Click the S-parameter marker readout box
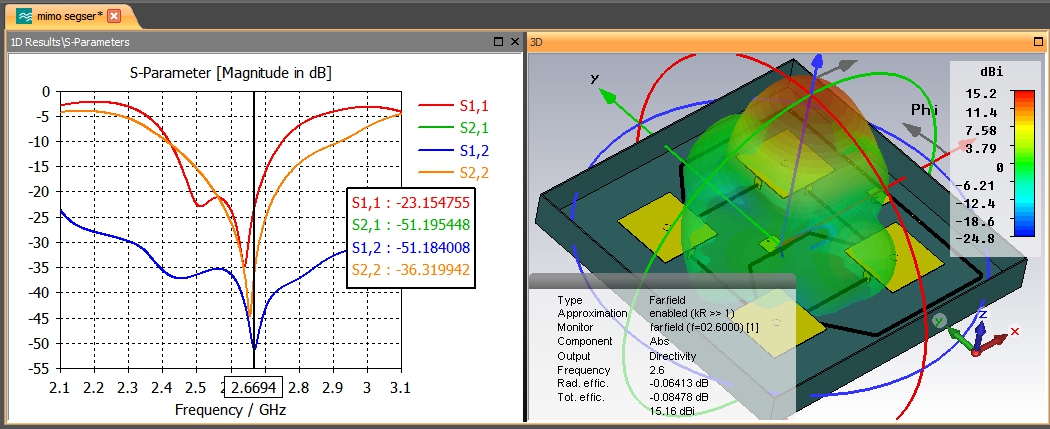Image resolution: width=1050 pixels, height=429 pixels. pyautogui.click(x=411, y=236)
